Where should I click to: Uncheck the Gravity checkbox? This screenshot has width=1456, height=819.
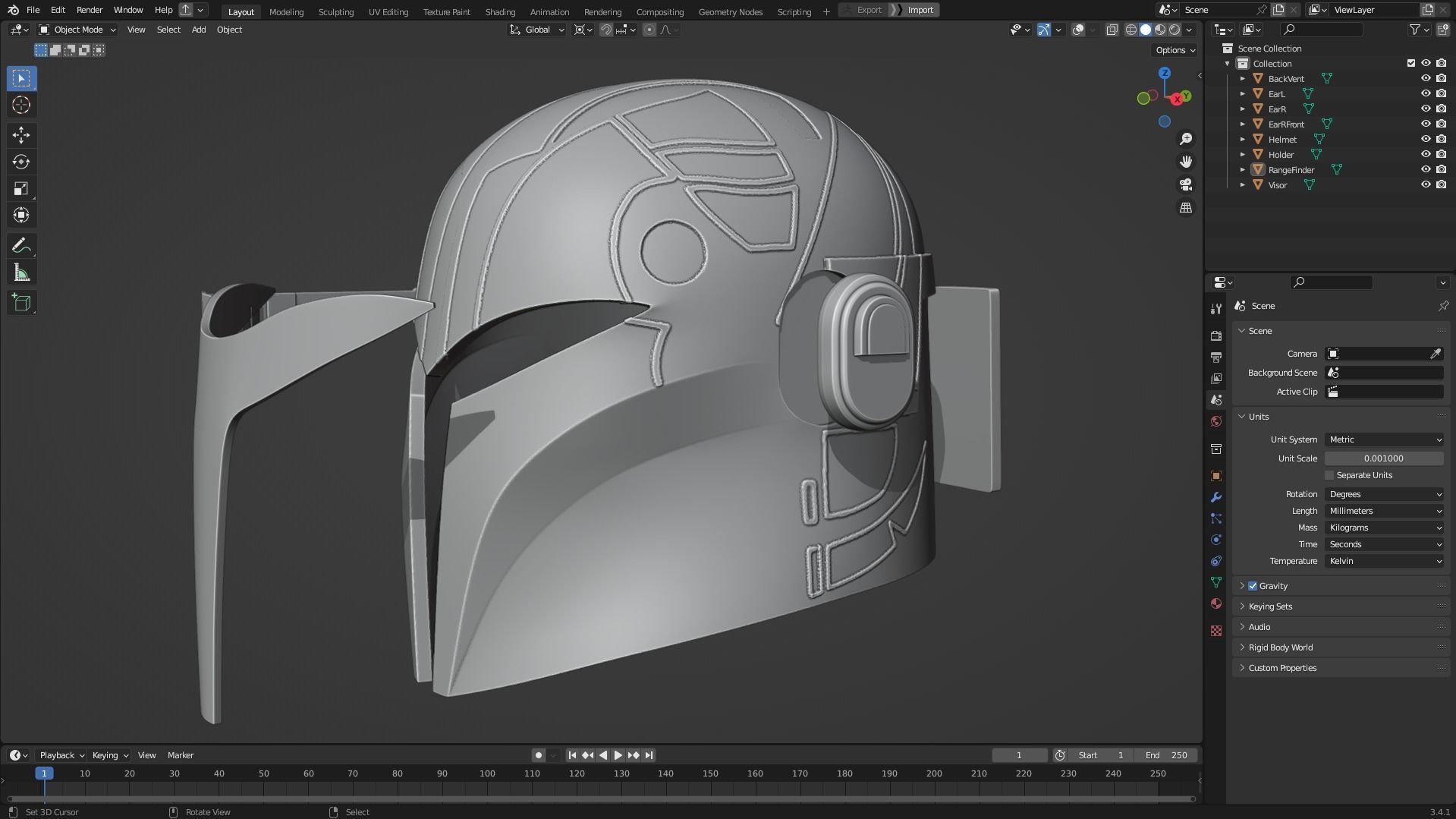pyautogui.click(x=1253, y=586)
